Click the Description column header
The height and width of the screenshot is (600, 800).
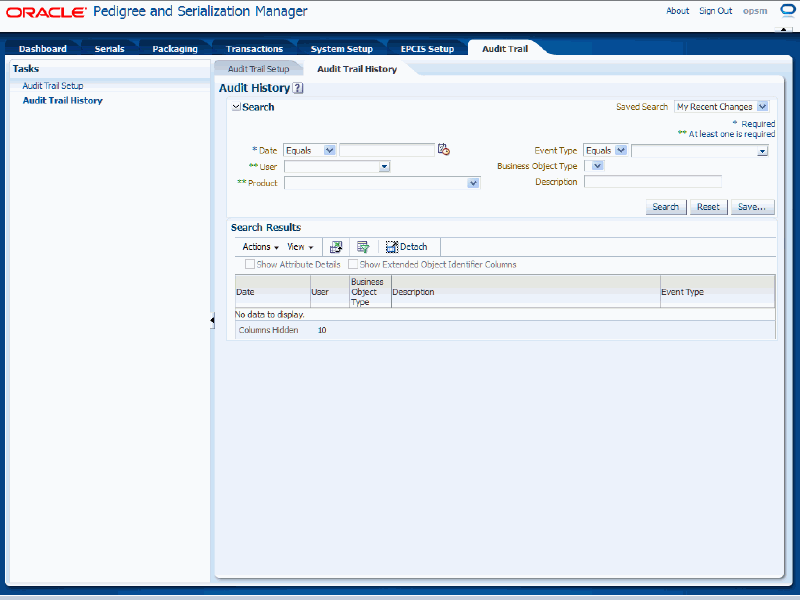tap(526, 292)
